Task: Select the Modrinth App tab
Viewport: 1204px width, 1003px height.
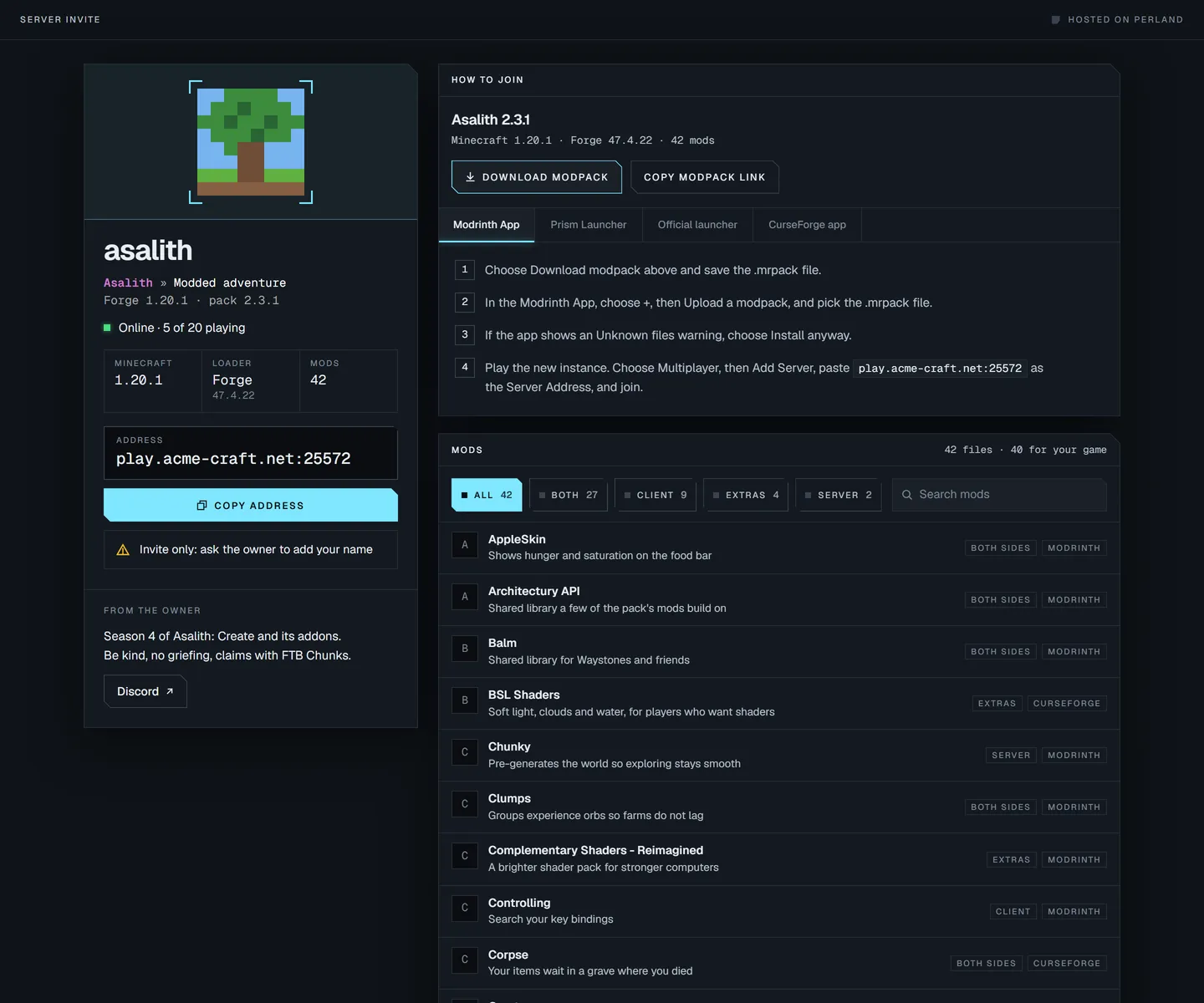Action: pyautogui.click(x=487, y=225)
